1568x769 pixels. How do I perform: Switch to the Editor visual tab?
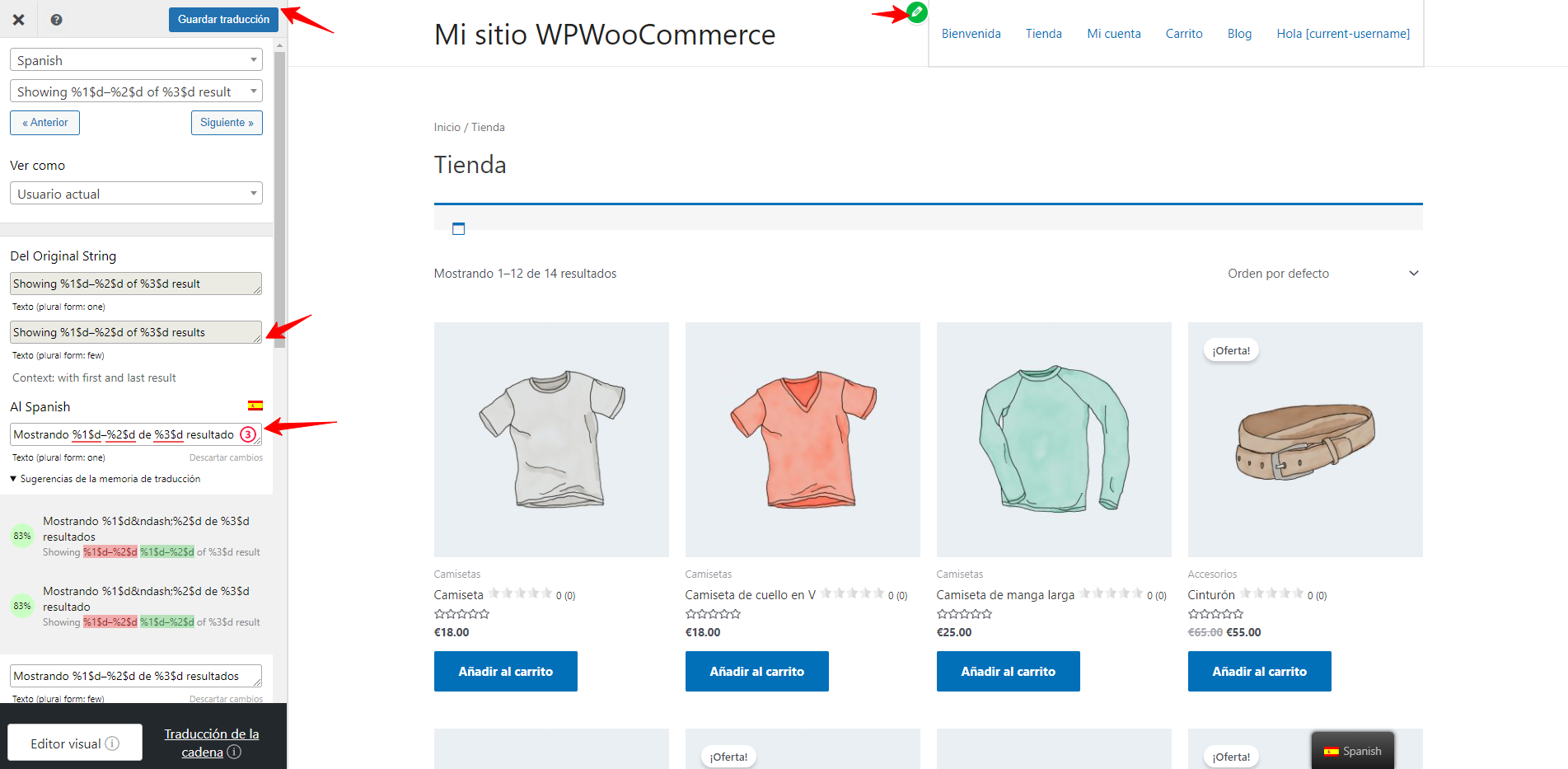(75, 743)
